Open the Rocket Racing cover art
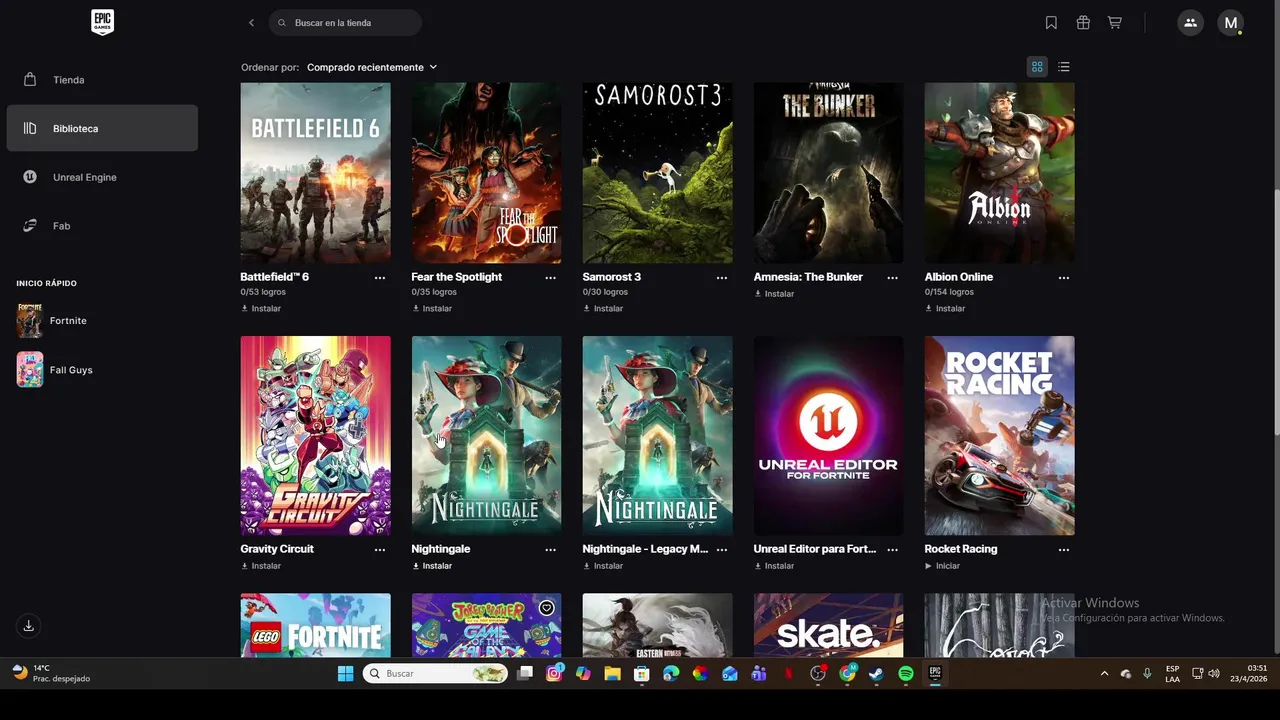 [x=1000, y=436]
